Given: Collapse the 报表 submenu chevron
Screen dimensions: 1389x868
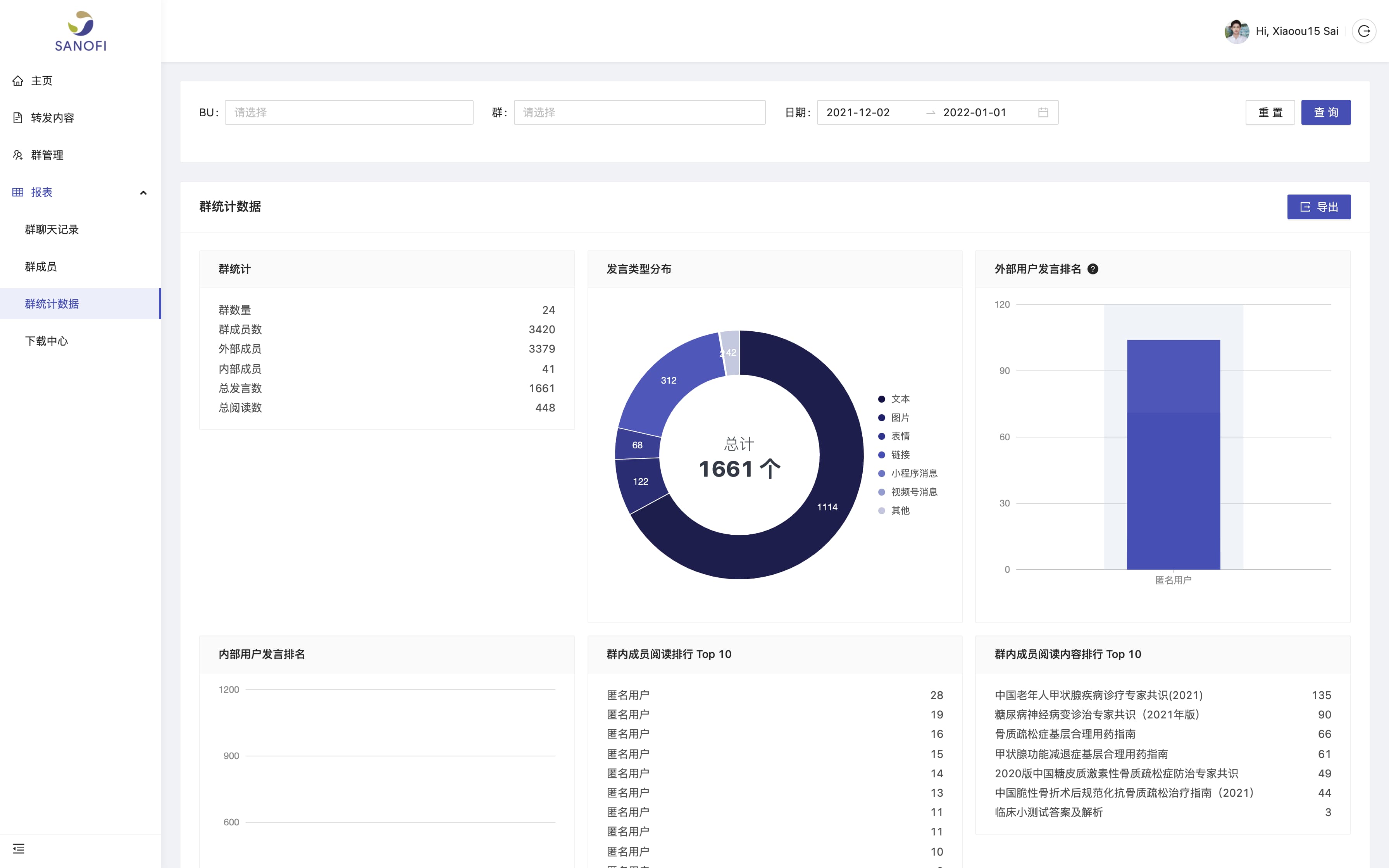Looking at the screenshot, I should pos(143,193).
